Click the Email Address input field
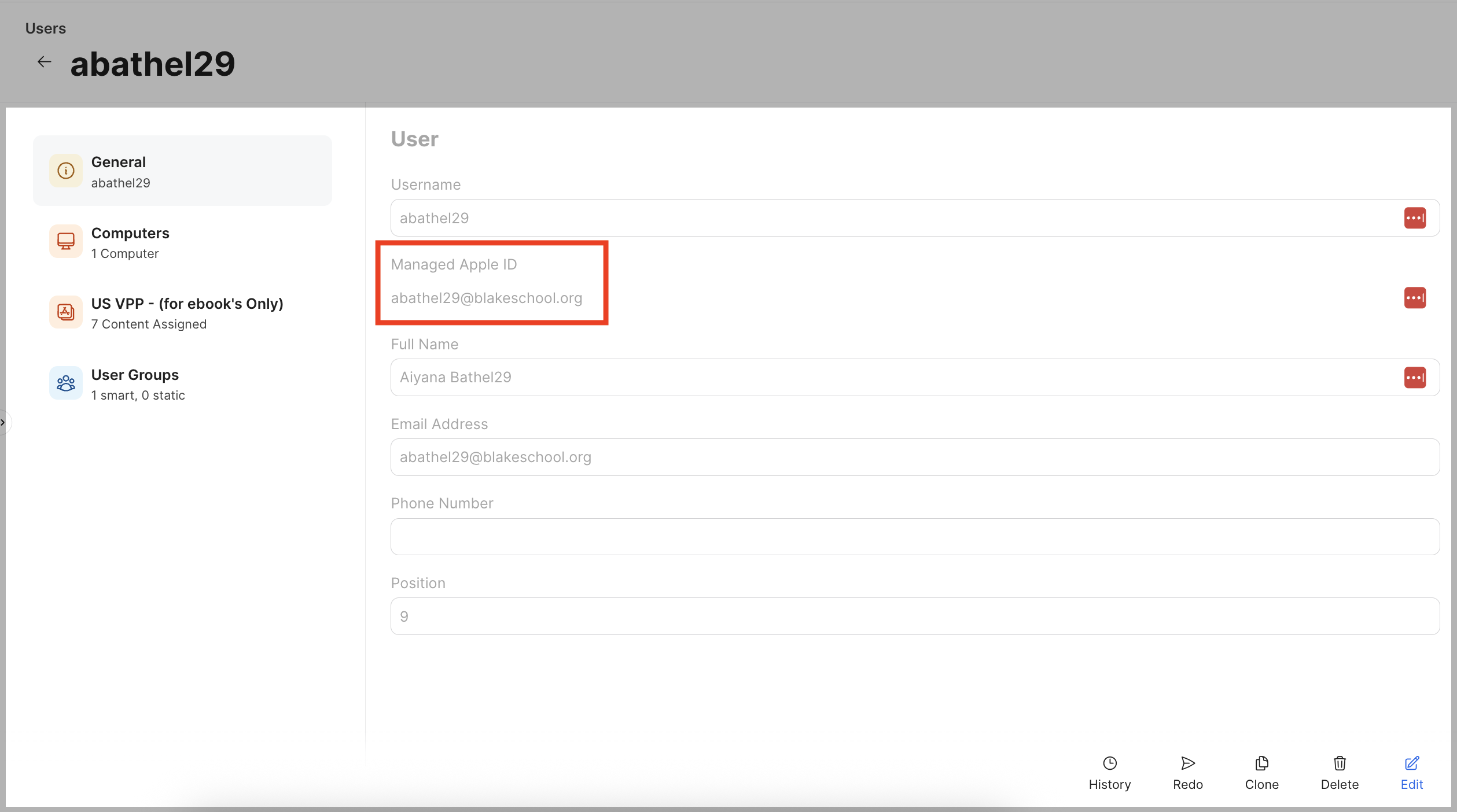This screenshot has width=1457, height=812. [915, 457]
